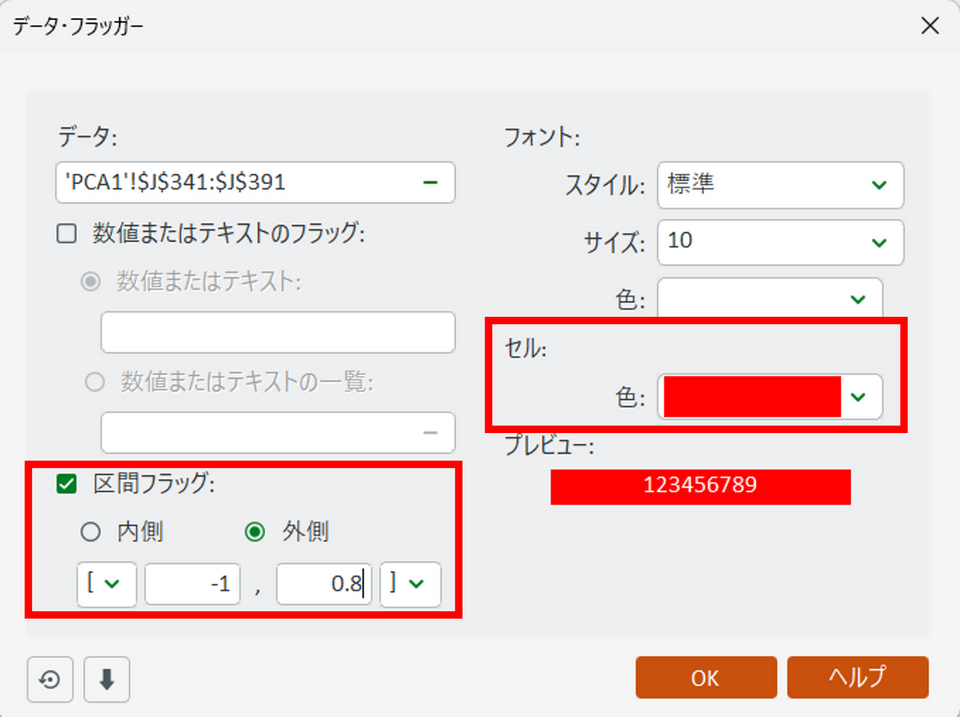Open the right bracket type dropdown
Image resolution: width=960 pixels, height=717 pixels.
(x=410, y=585)
